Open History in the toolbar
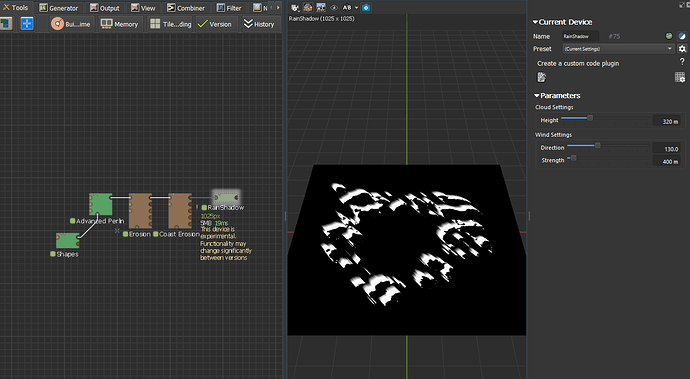The width and height of the screenshot is (690, 379). (x=259, y=24)
